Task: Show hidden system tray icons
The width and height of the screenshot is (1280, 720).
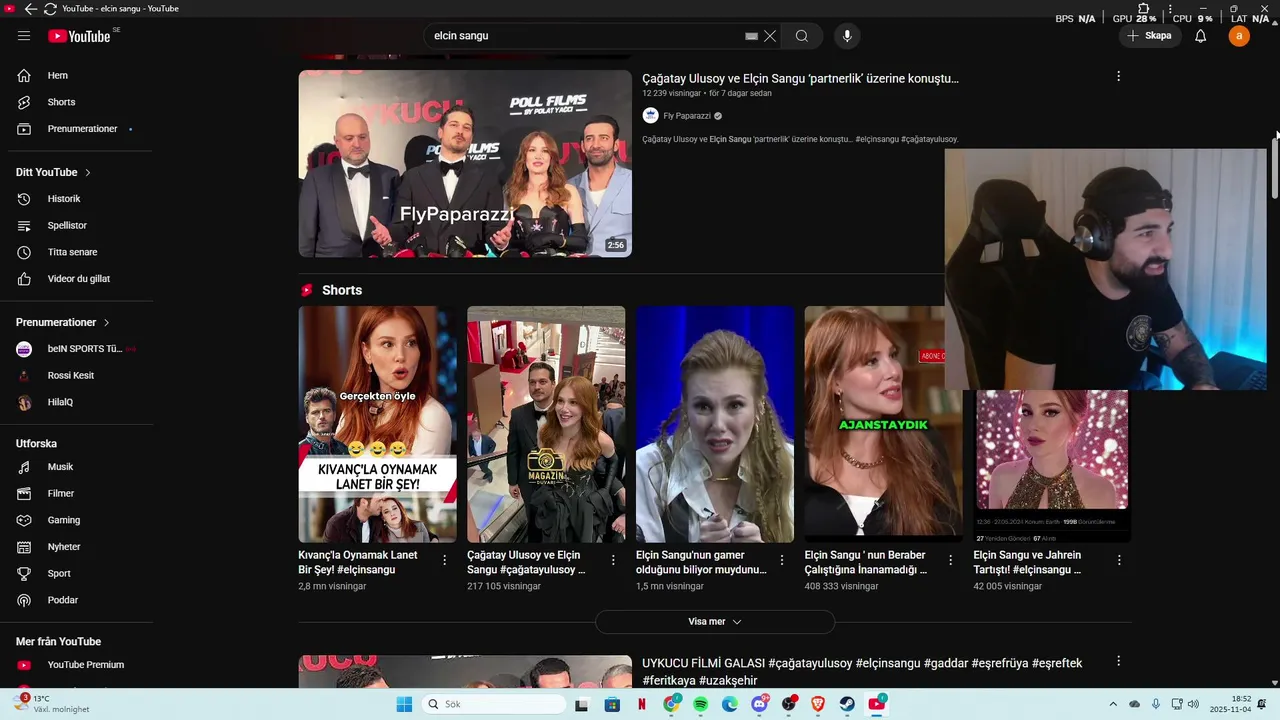Action: (x=1113, y=705)
